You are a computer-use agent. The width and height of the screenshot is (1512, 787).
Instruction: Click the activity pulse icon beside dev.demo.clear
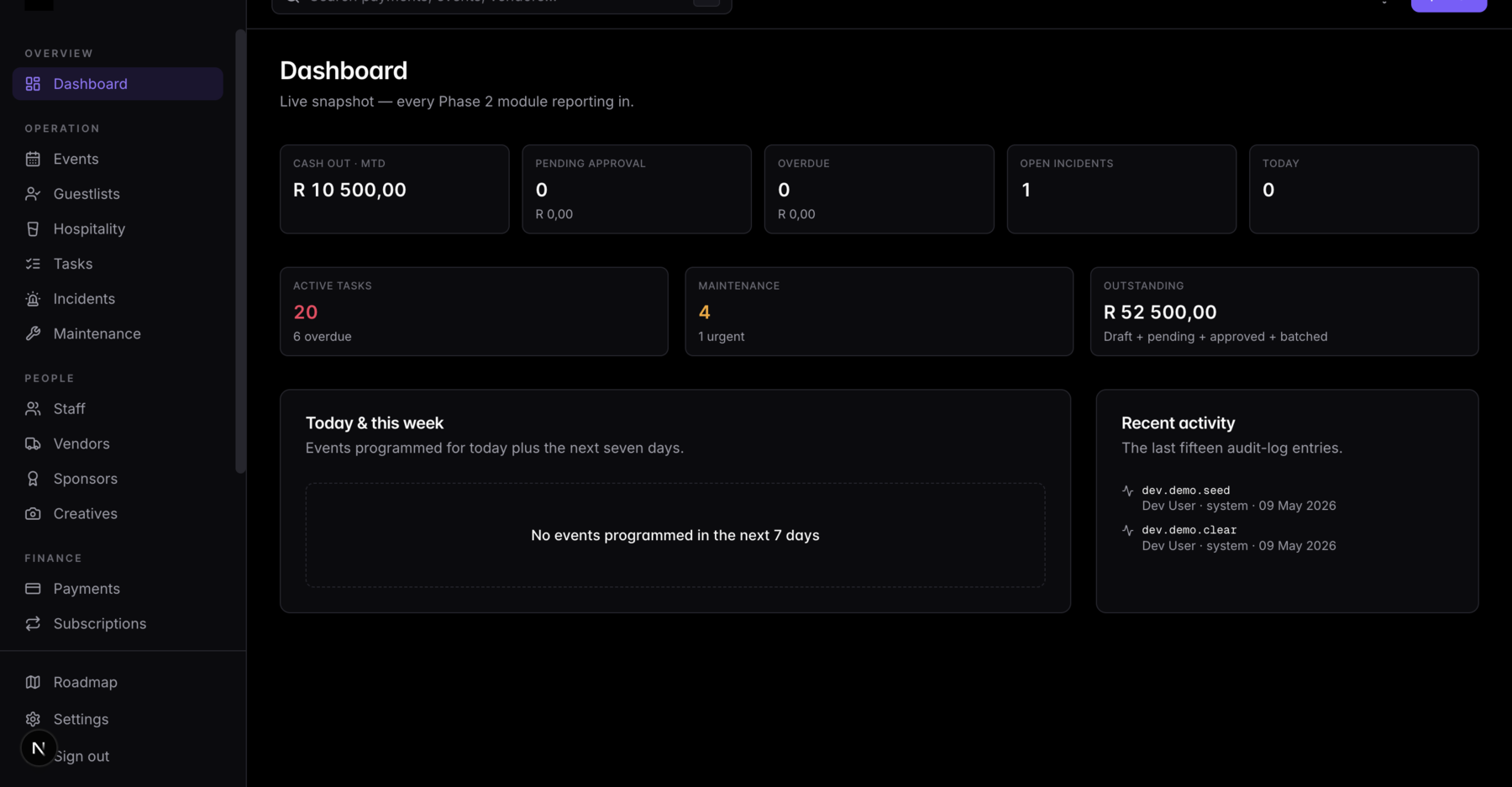point(1127,530)
